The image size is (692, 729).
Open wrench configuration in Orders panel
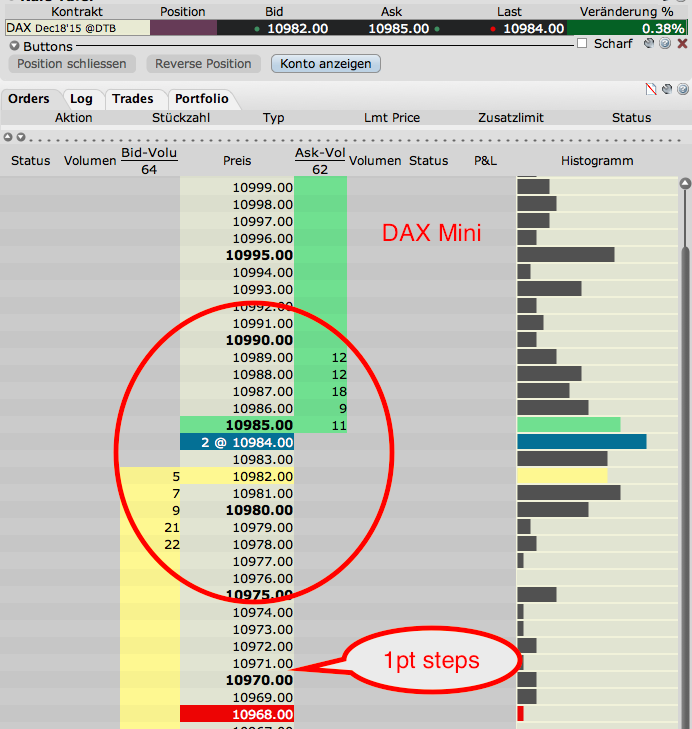pos(667,89)
